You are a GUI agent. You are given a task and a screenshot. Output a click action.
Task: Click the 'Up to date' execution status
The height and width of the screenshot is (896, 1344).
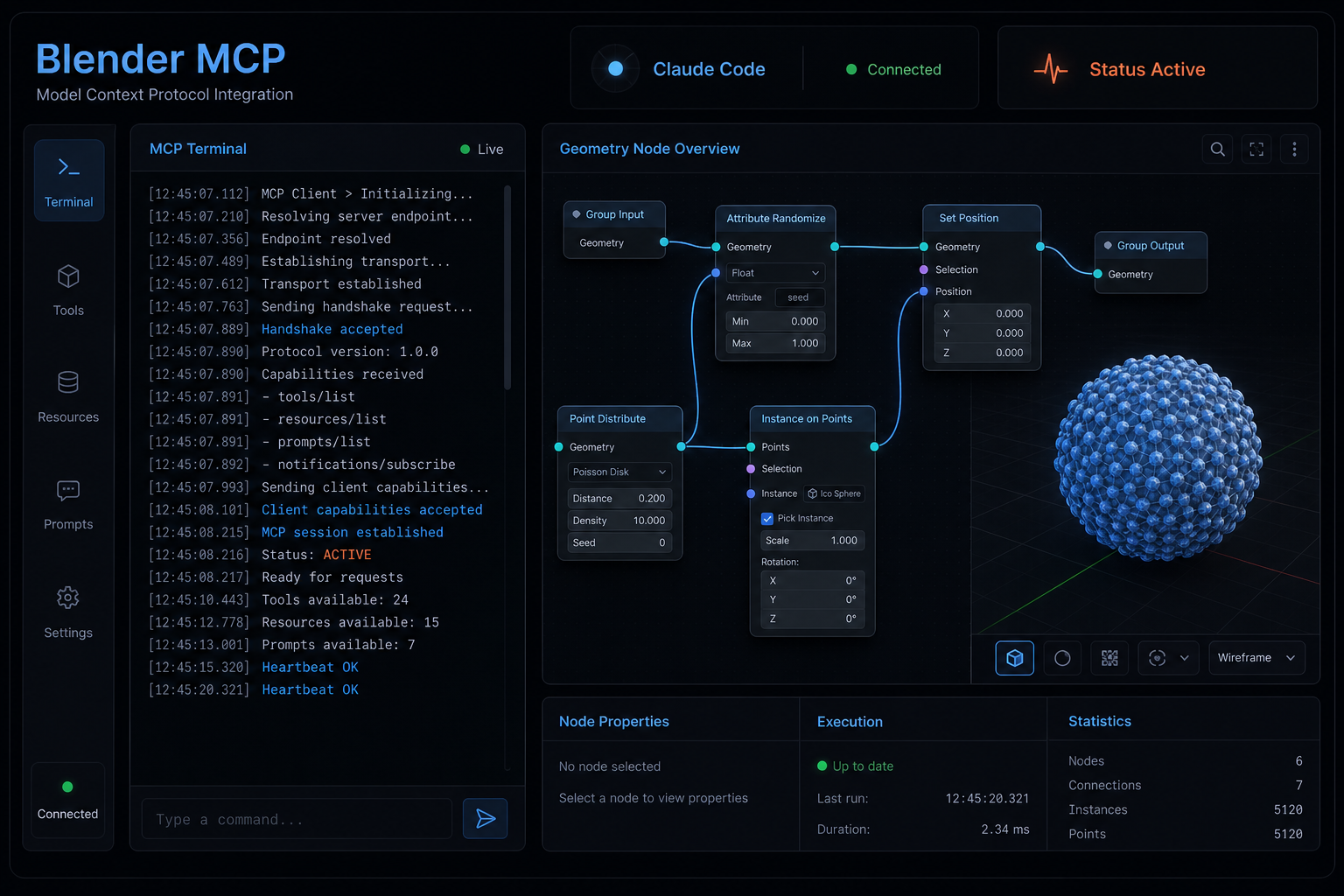coord(856,766)
